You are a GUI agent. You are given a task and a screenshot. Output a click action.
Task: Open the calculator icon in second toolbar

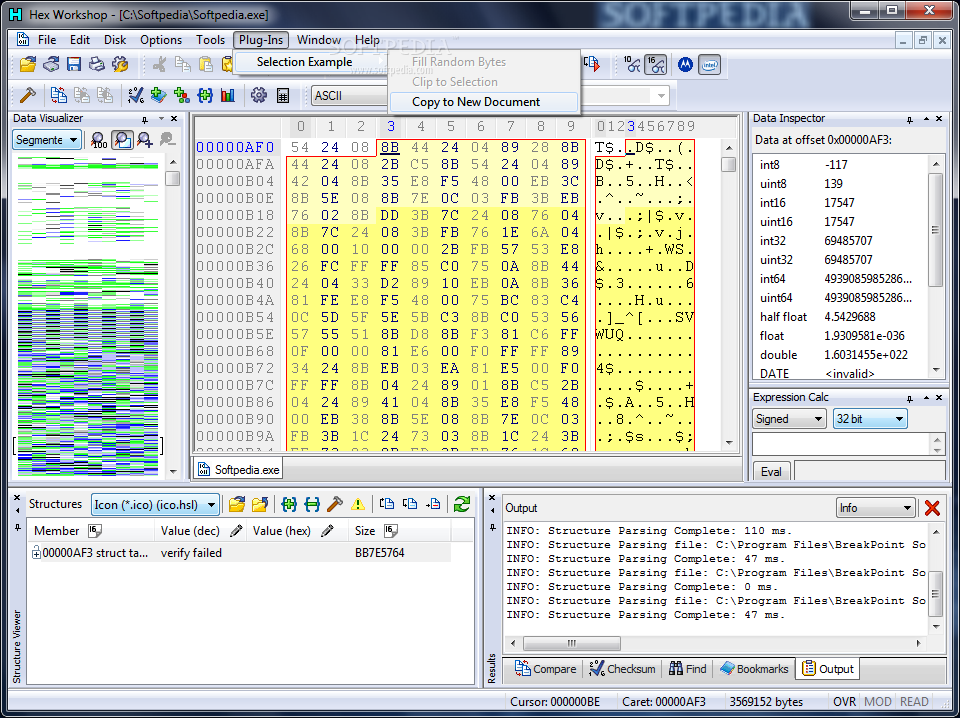tap(283, 95)
